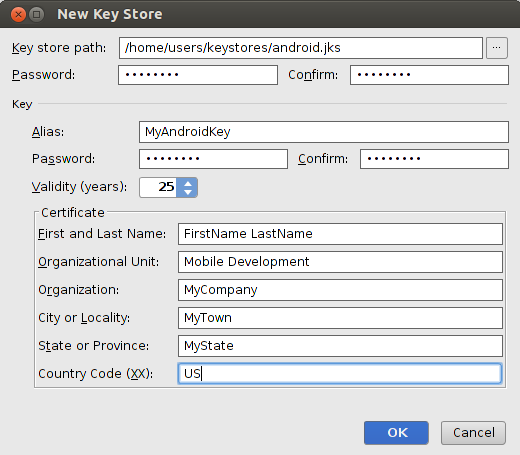The width and height of the screenshot is (520, 455).
Task: Increase validity years with the up arrow
Action: [188, 183]
